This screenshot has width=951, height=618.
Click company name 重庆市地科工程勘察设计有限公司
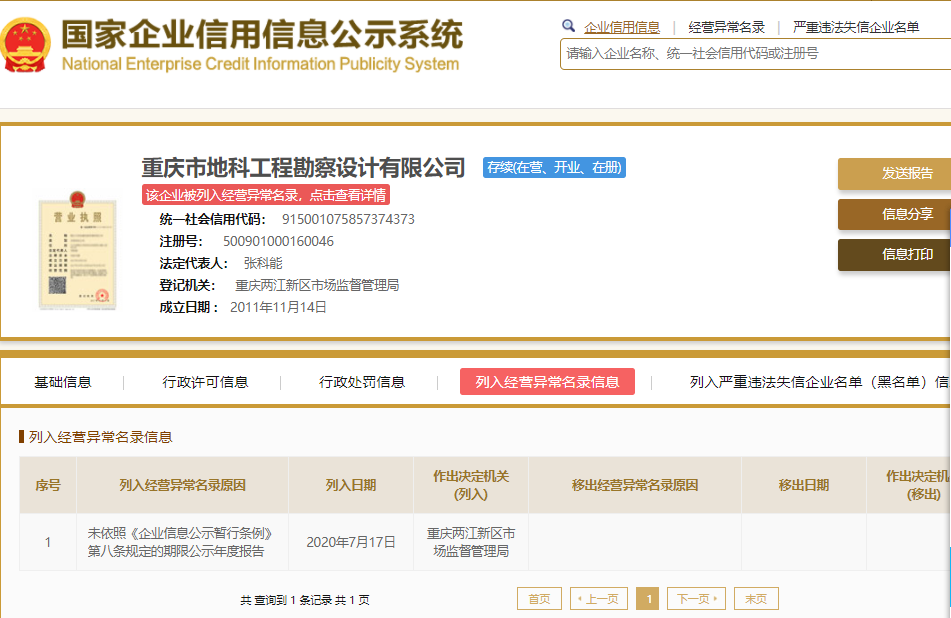(x=303, y=168)
